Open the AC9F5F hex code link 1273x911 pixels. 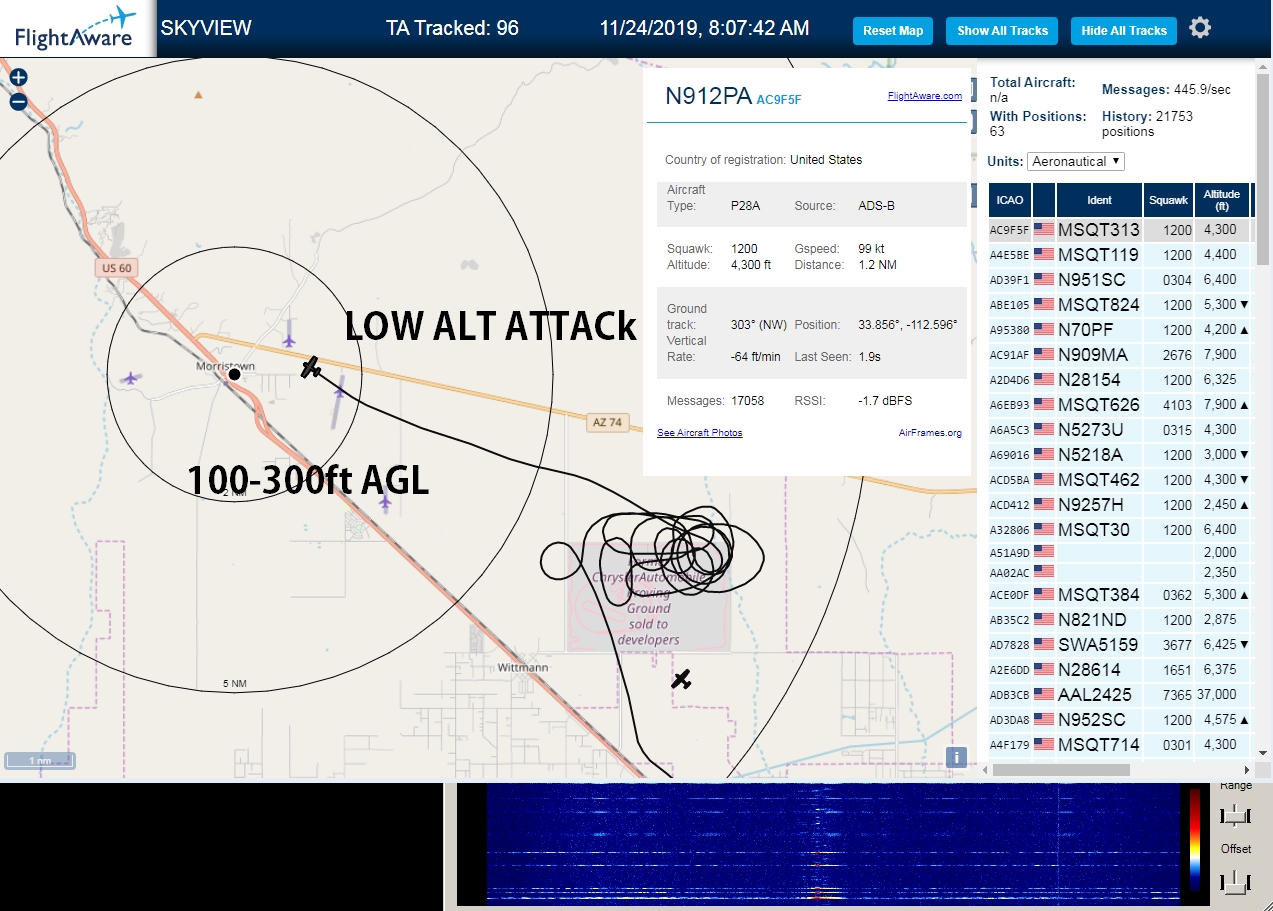point(779,100)
